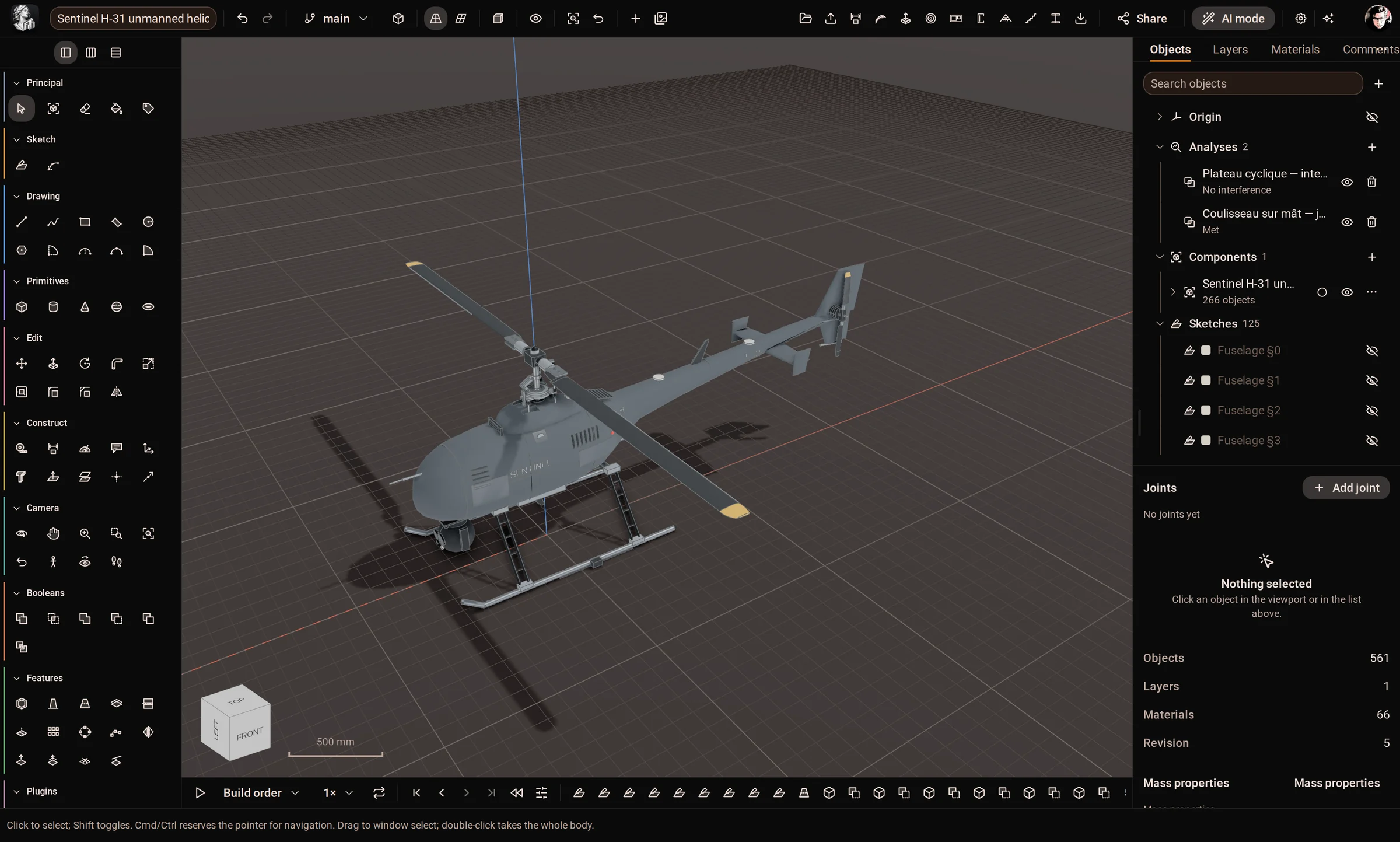
Task: Toggle visibility of Plateau cyclique analysis
Action: pos(1347,182)
